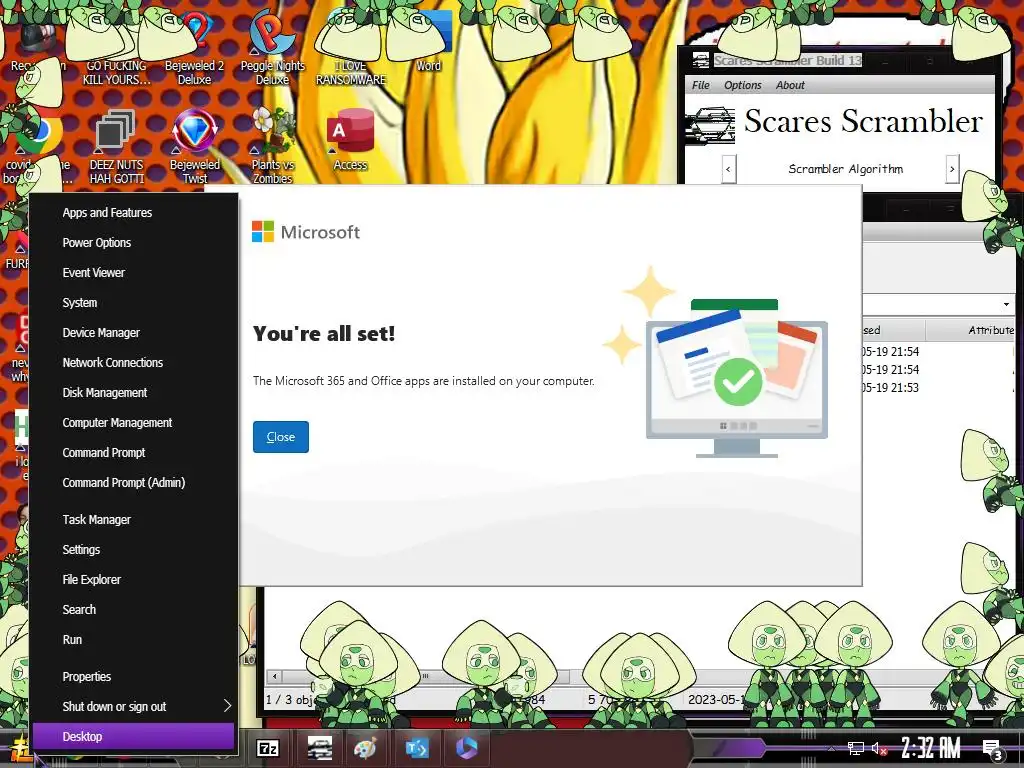
Task: Open the Copilot swirl icon on taskbar
Action: click(466, 748)
